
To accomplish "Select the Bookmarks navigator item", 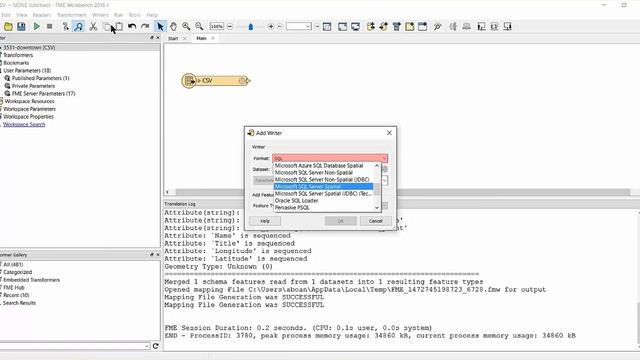I will click(16, 63).
